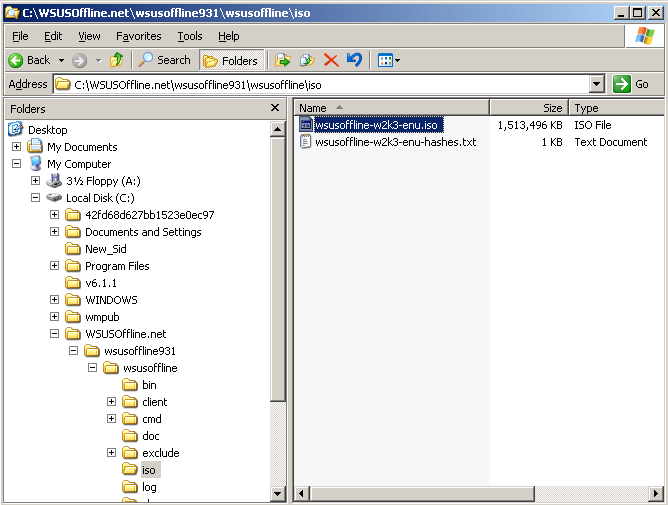
Task: Open the File menu
Action: pyautogui.click(x=20, y=36)
